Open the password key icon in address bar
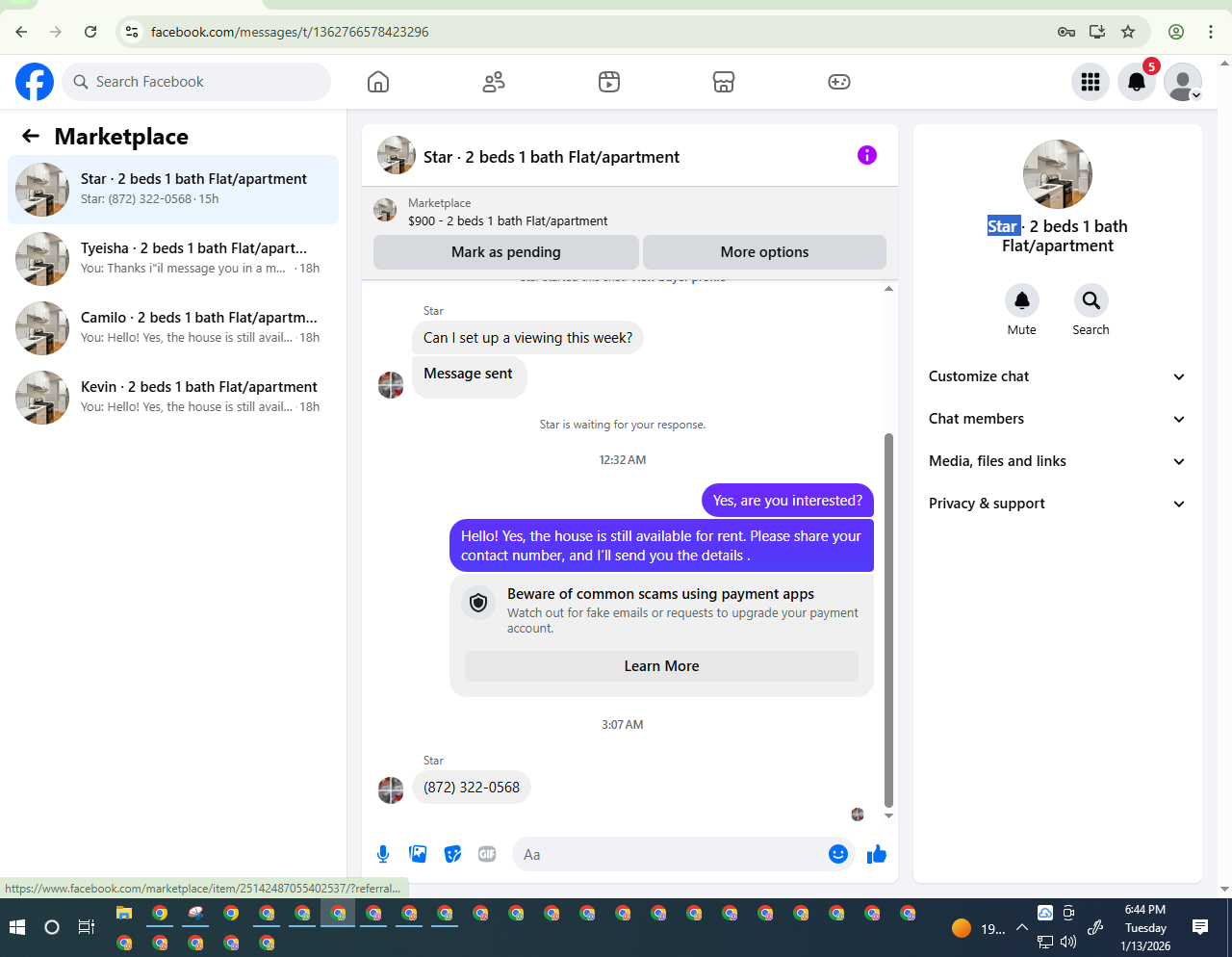Screen dimensions: 1232x957 (x=1066, y=32)
